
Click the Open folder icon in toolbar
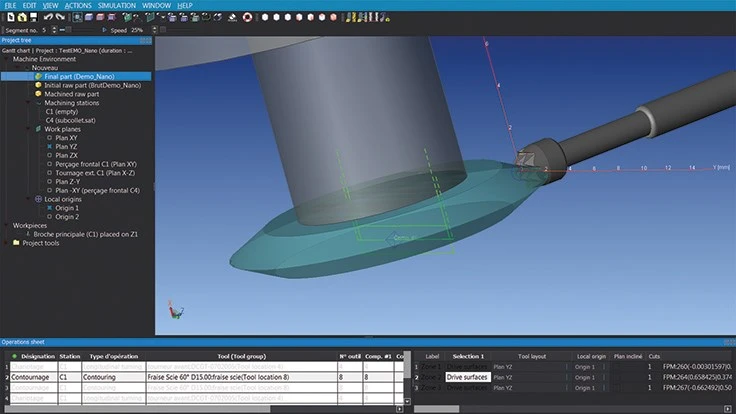click(x=20, y=18)
